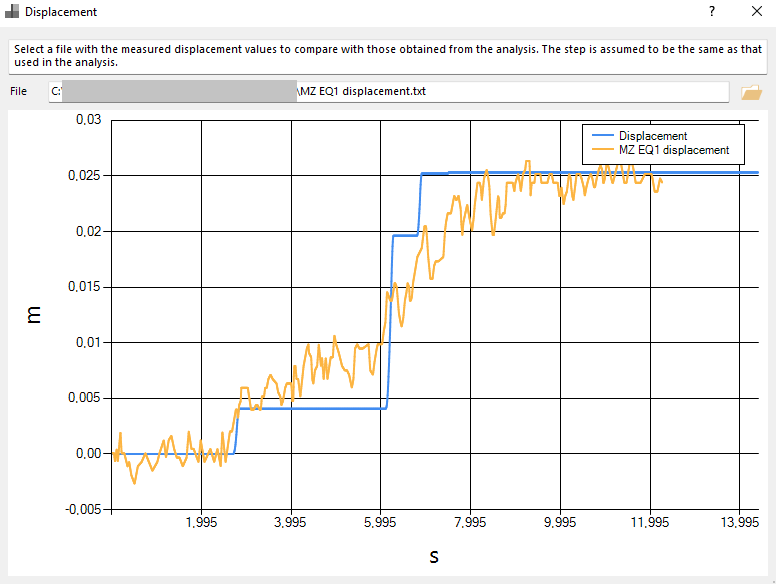Open the browse folder icon for file
Viewport: 776px width, 584px height.
pyautogui.click(x=751, y=92)
